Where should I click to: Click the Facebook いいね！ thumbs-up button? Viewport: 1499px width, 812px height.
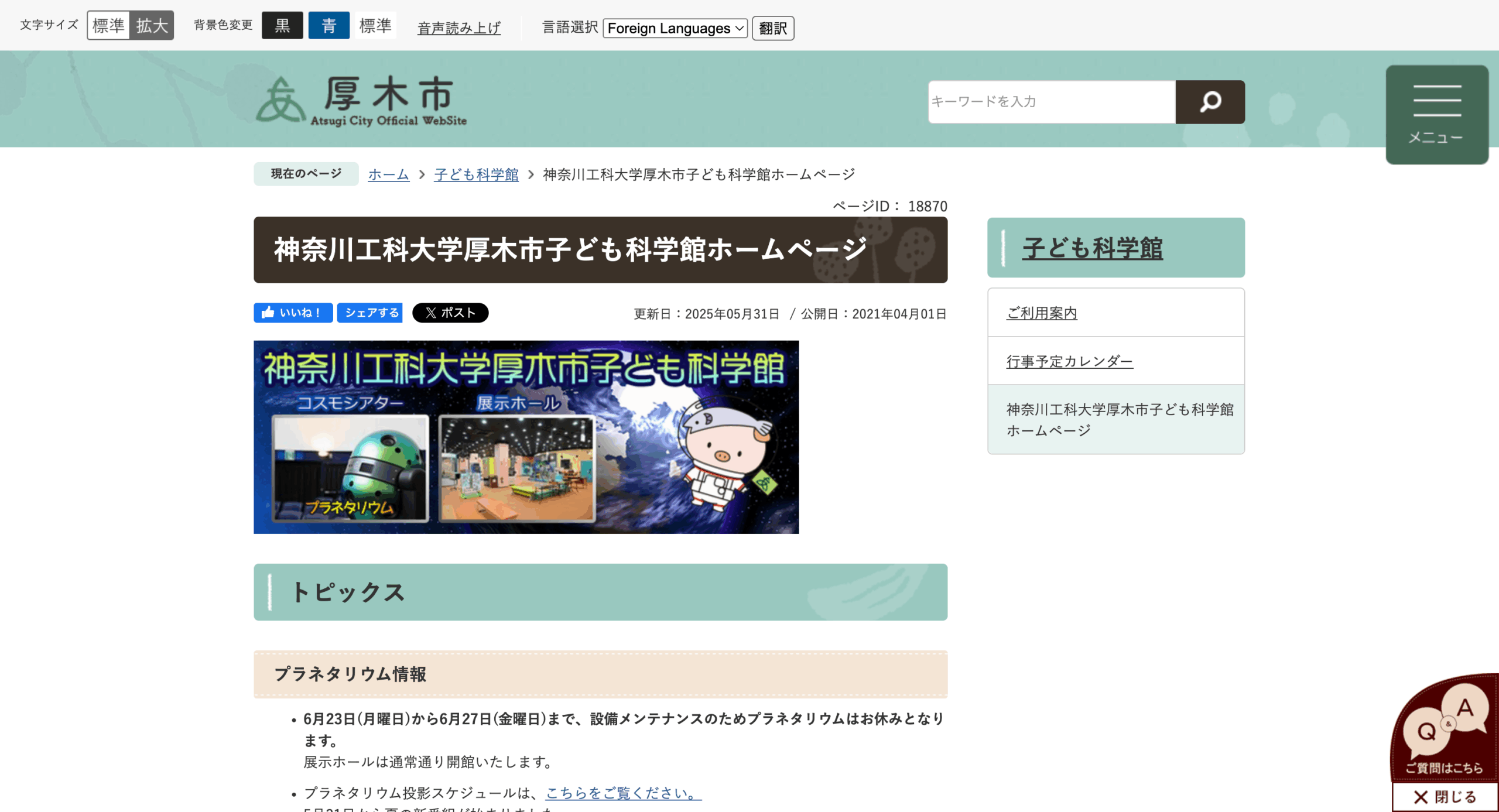(293, 313)
